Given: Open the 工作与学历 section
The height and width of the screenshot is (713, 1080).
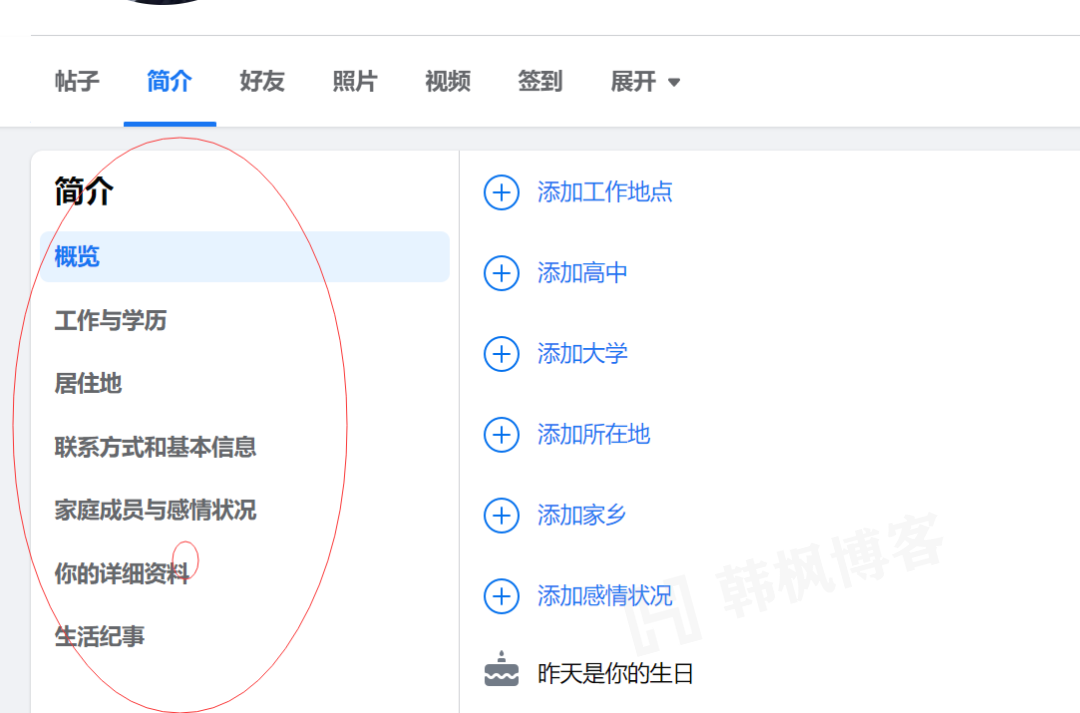Looking at the screenshot, I should point(110,320).
